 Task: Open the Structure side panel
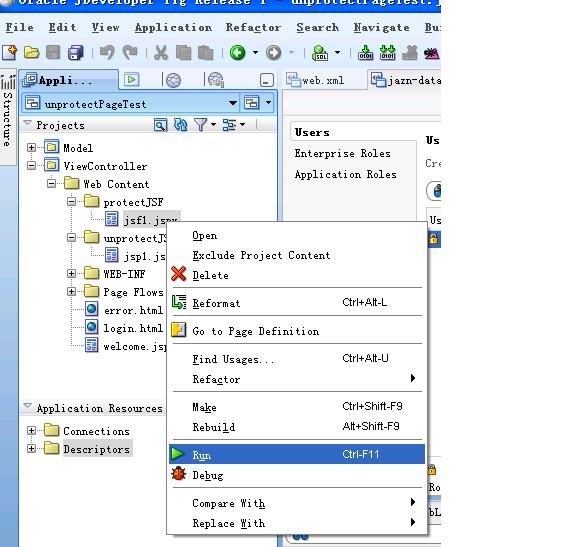coord(7,117)
